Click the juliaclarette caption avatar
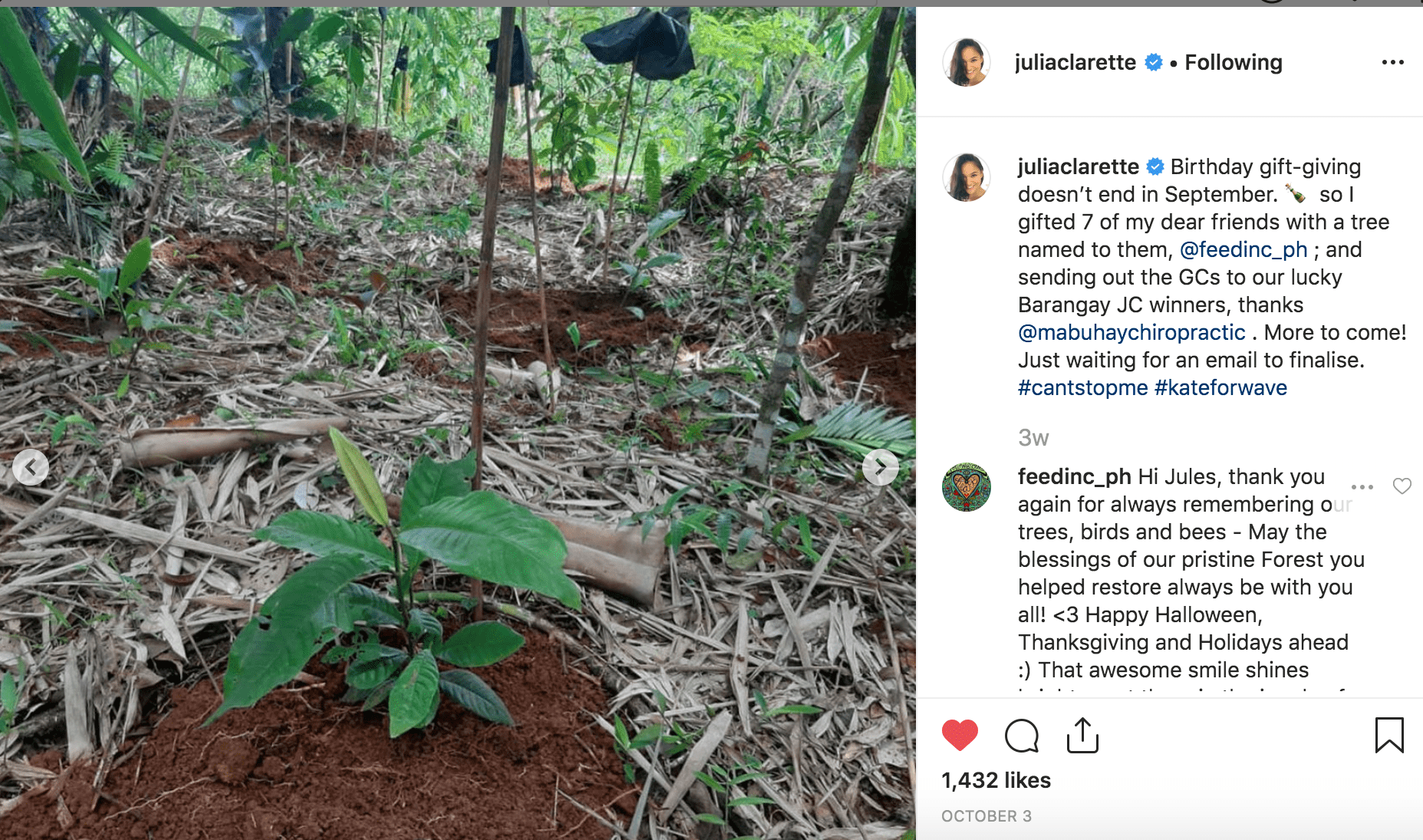The height and width of the screenshot is (840, 1423). 966,177
